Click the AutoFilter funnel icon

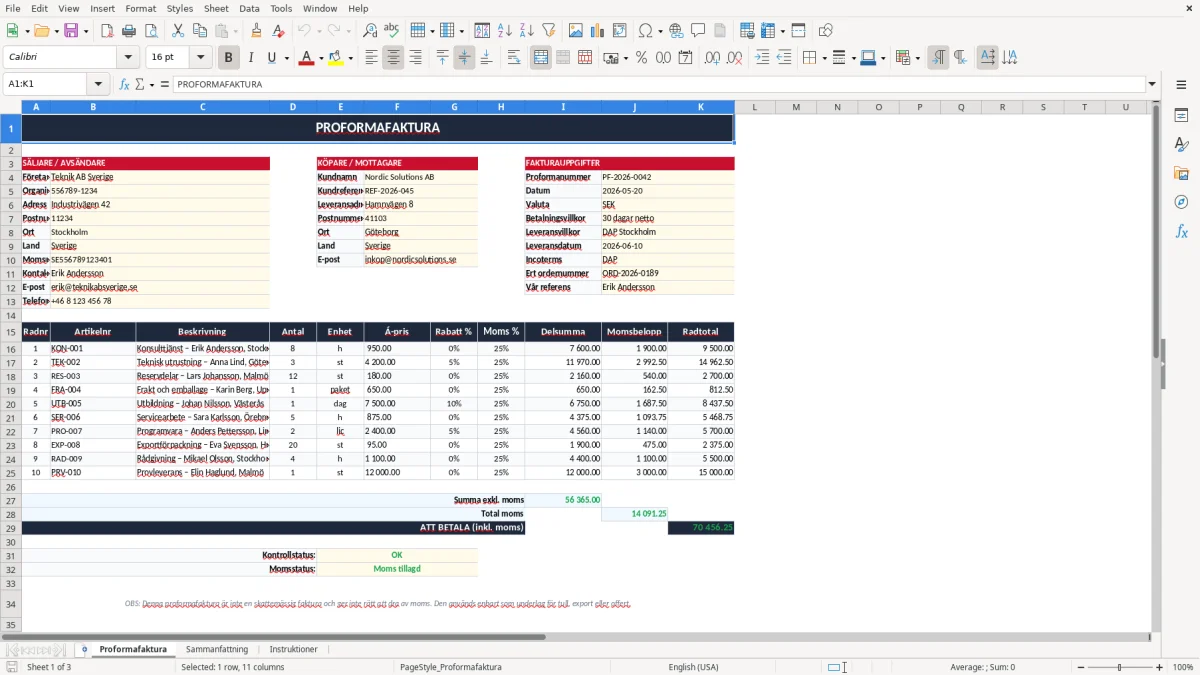tap(549, 31)
